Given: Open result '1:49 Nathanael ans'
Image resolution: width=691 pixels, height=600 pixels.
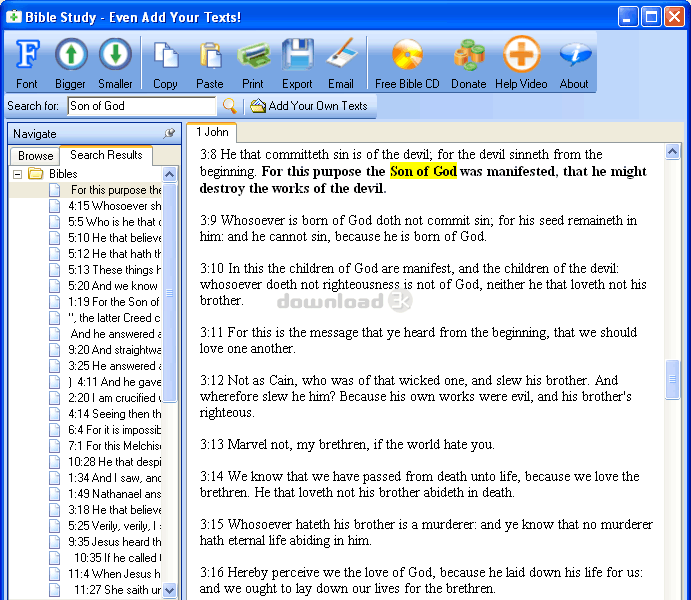Looking at the screenshot, I should tap(115, 494).
